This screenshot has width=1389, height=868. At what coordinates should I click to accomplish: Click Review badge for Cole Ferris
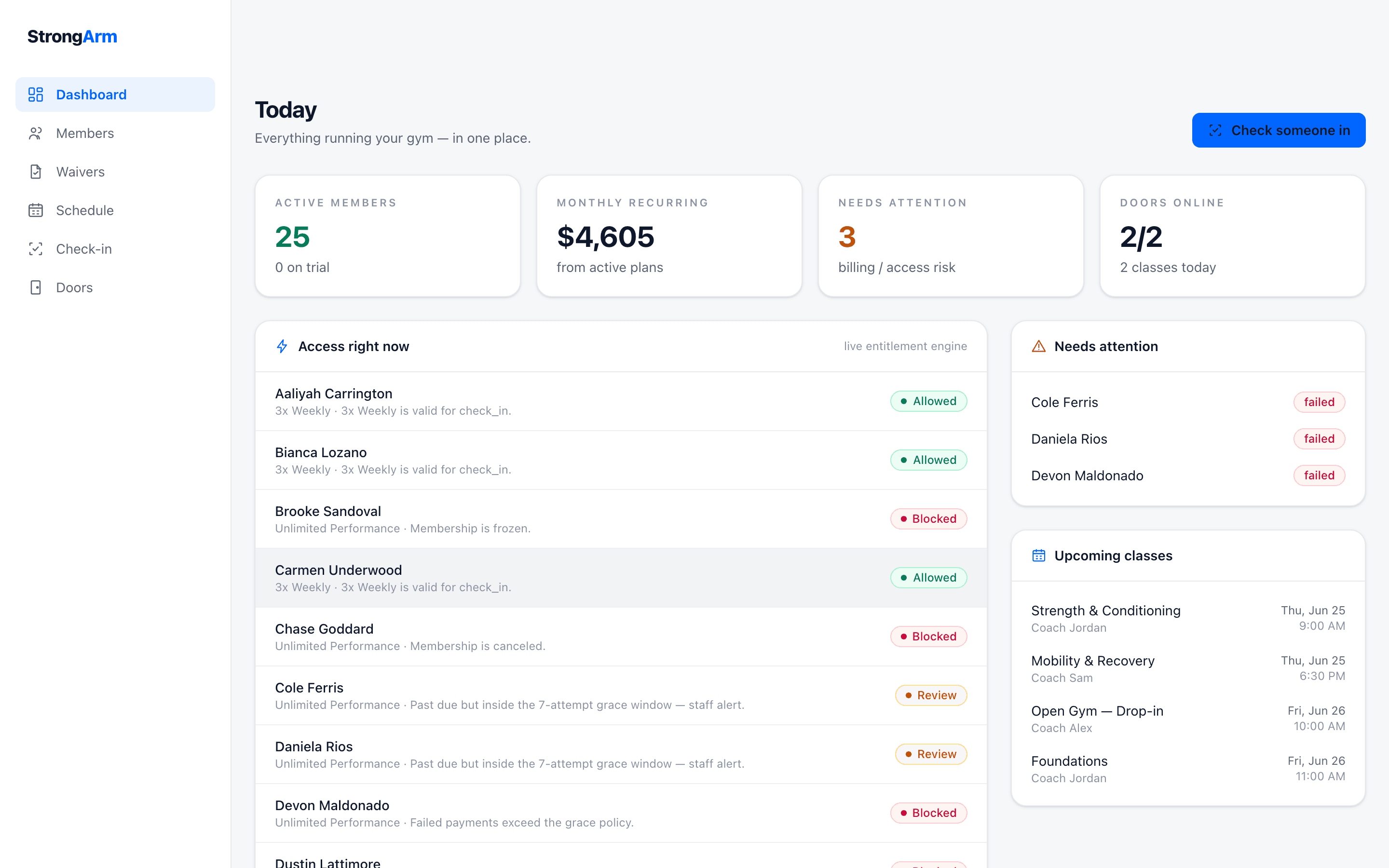coord(931,695)
